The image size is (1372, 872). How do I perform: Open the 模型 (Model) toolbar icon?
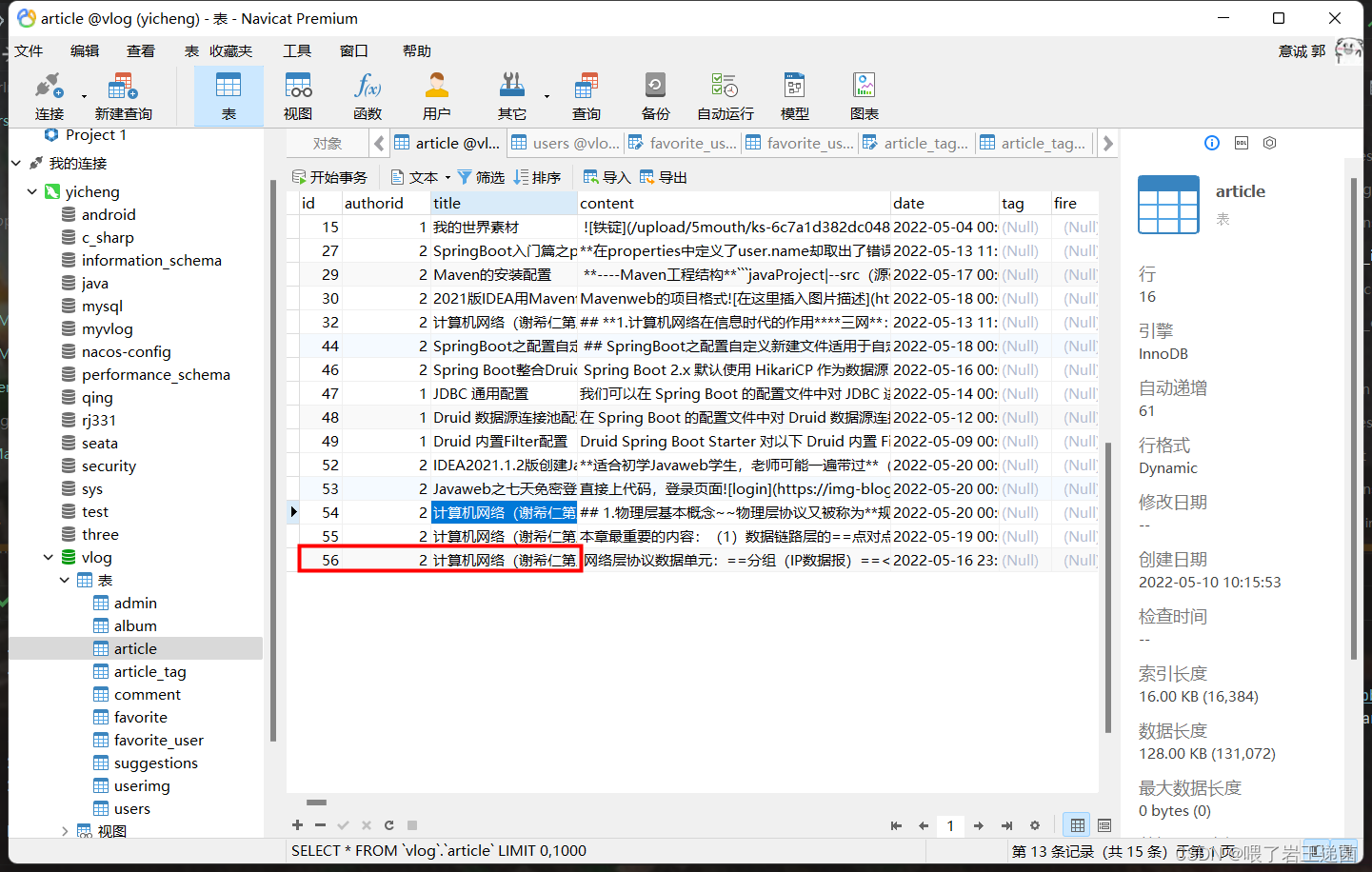[794, 96]
